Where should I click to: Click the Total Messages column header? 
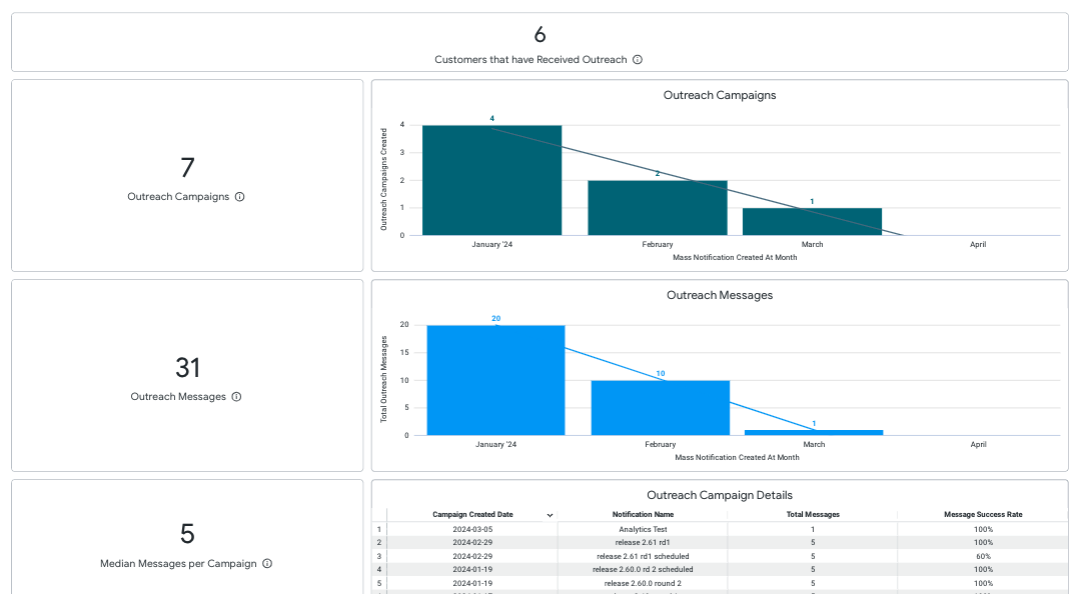[812, 515]
